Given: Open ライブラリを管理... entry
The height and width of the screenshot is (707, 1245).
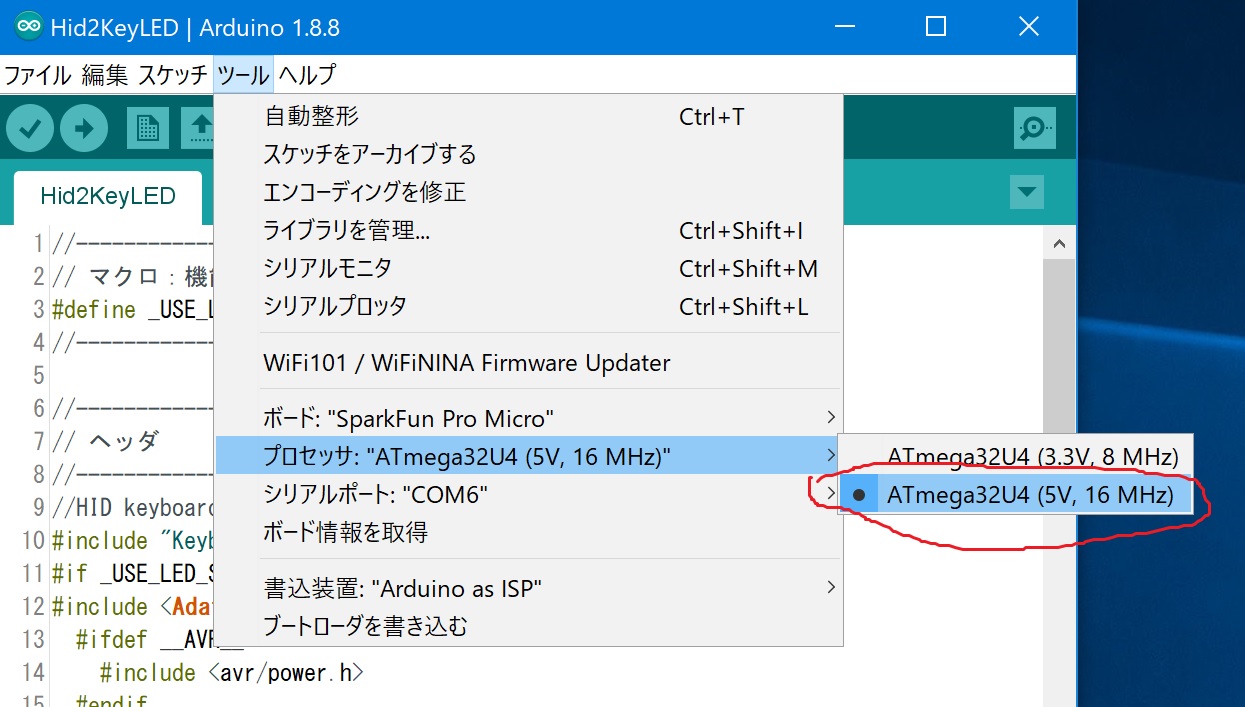Looking at the screenshot, I should tap(529, 231).
